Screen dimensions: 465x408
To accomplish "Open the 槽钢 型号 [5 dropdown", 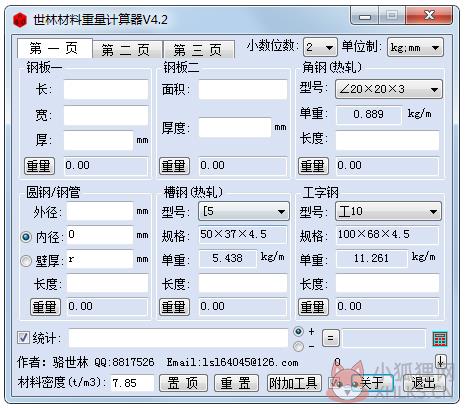I will pos(244,211).
